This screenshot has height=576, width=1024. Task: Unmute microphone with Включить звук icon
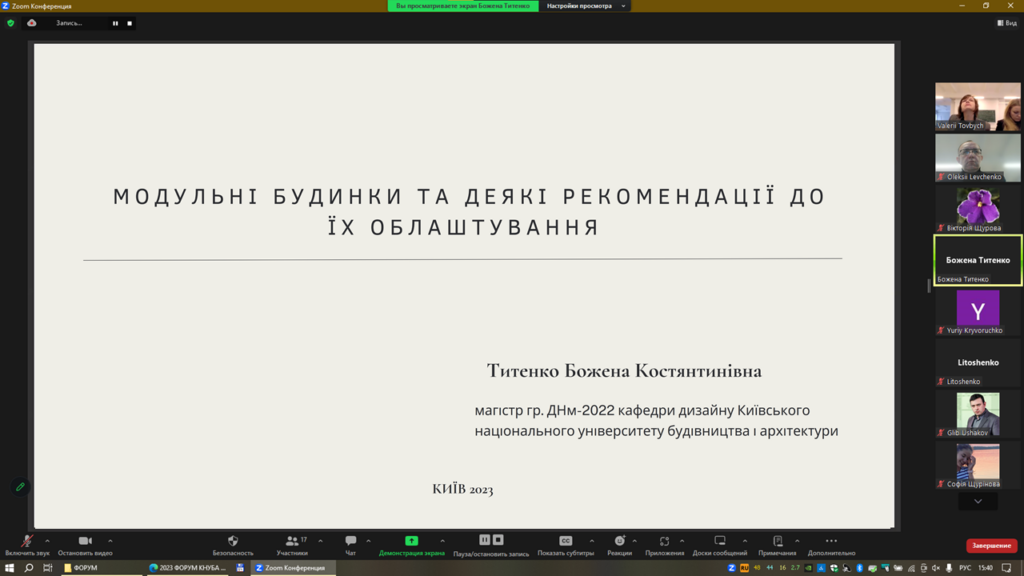click(x=27, y=541)
